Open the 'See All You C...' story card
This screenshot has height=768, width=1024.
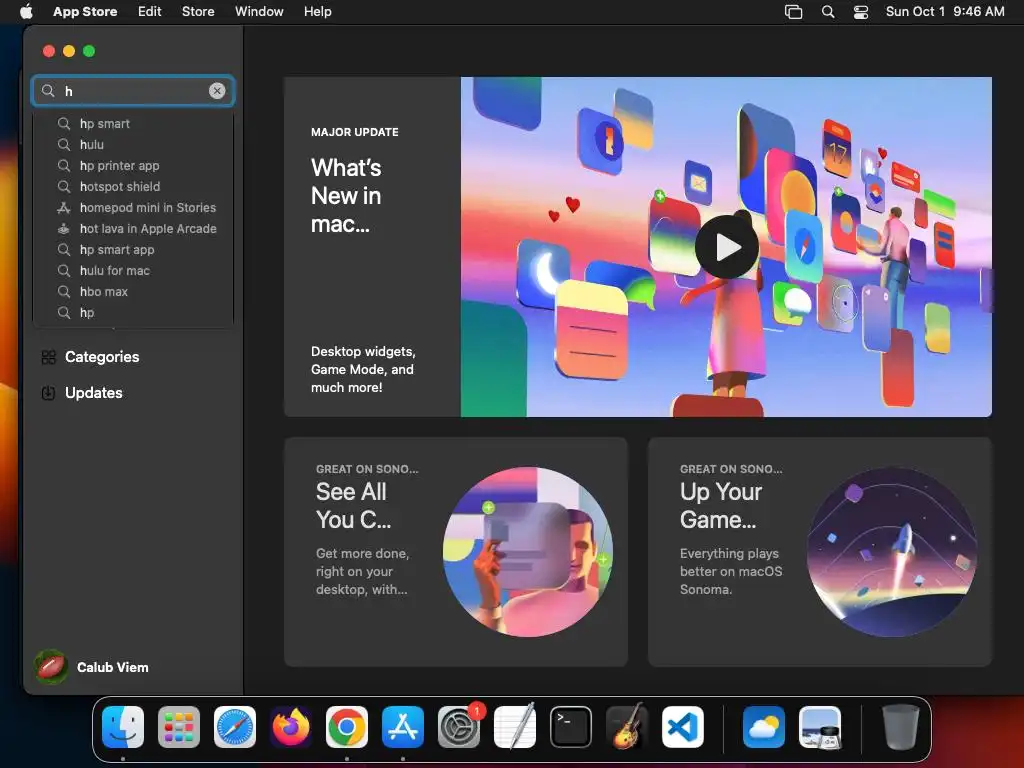pyautogui.click(x=456, y=552)
